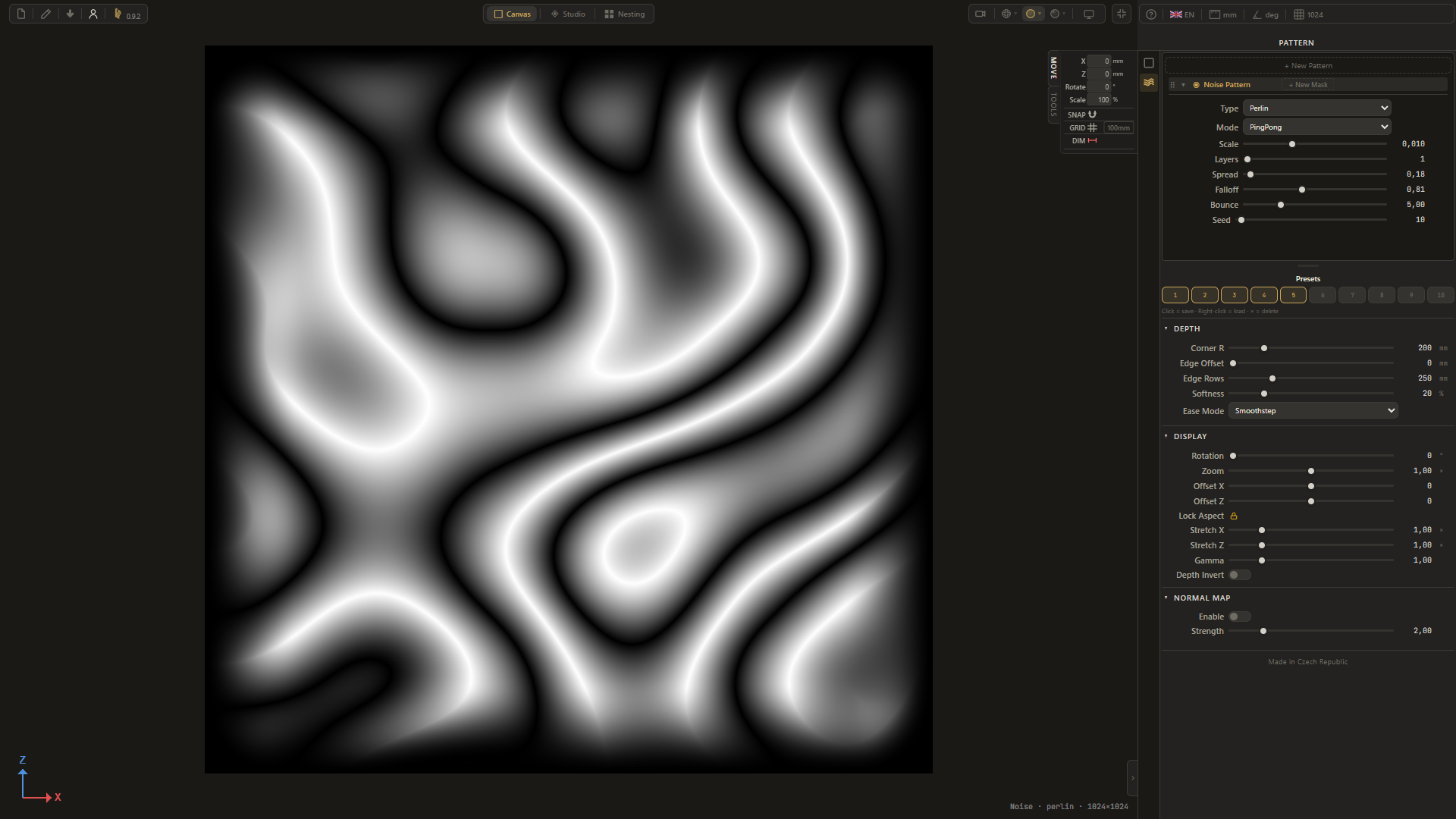Open the Nesting tab
This screenshot has width=1456, height=819.
coord(623,14)
